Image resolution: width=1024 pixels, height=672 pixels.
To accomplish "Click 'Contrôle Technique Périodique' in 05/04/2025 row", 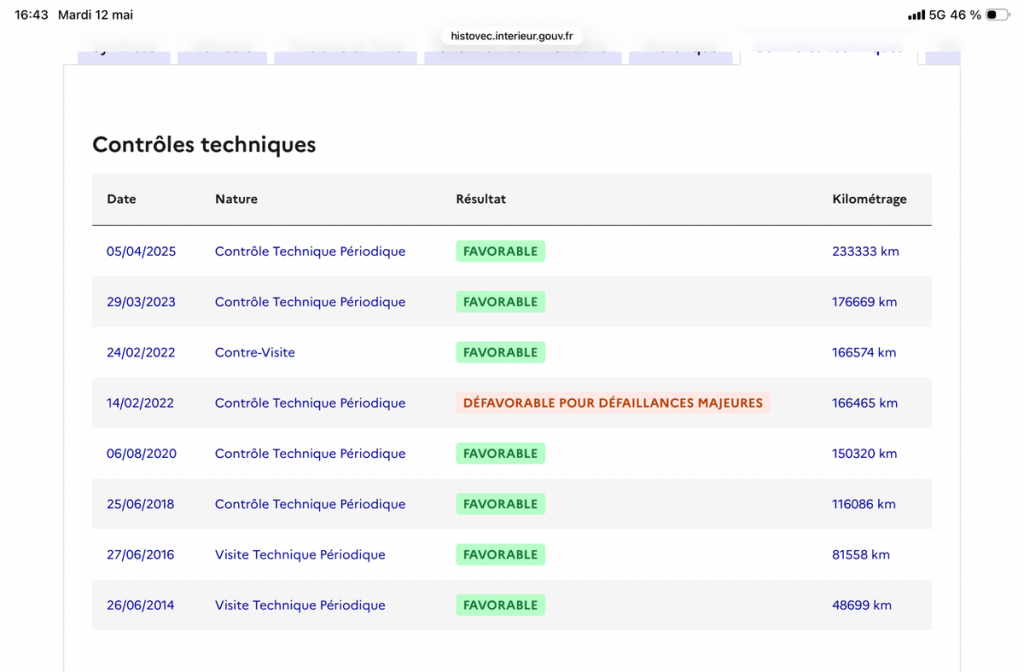I will point(310,251).
